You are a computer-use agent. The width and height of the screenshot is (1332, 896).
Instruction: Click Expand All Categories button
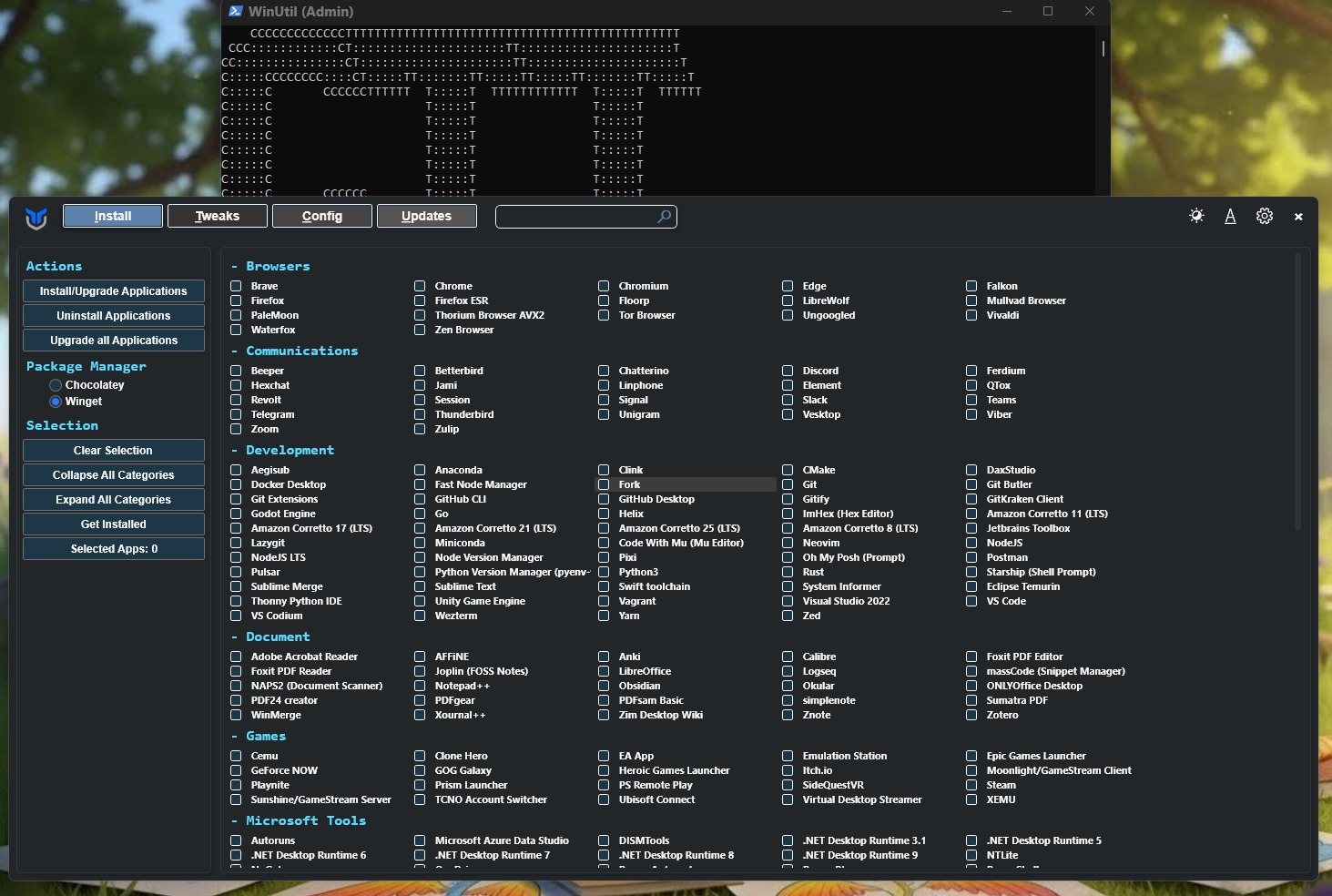[114, 500]
